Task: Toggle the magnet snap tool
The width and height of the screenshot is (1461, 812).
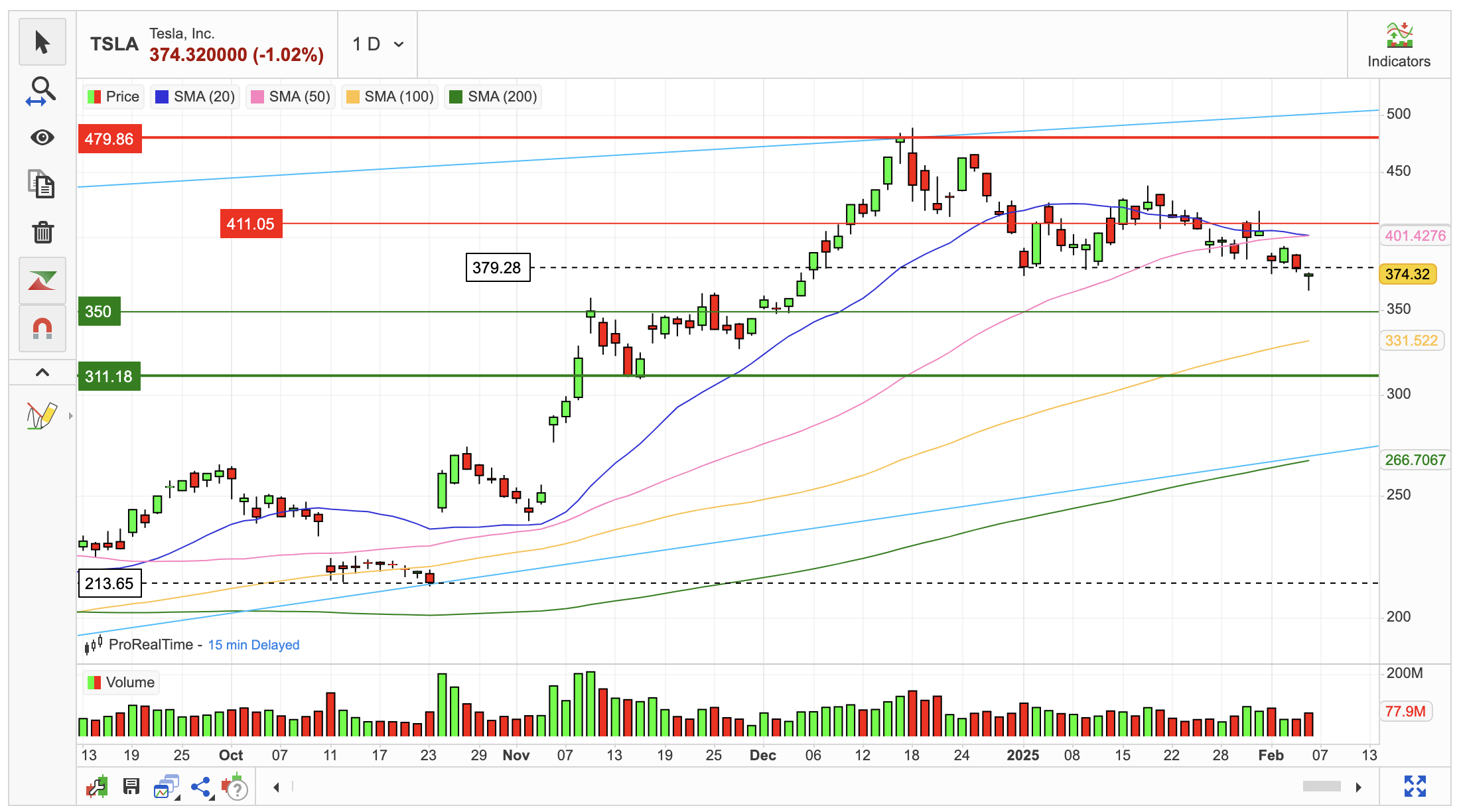Action: point(42,328)
